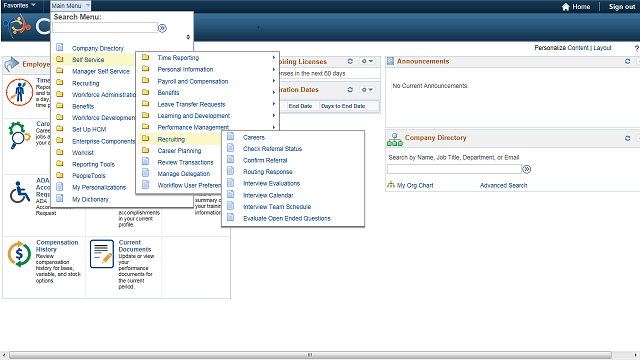Click the Sign out link
The image size is (640, 360).
(622, 7)
